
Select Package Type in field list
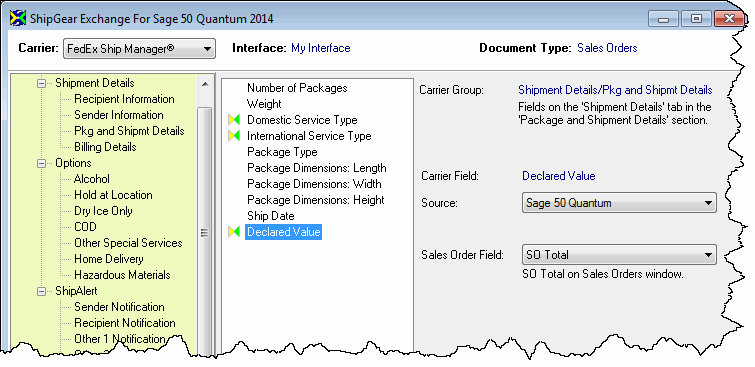(x=282, y=152)
